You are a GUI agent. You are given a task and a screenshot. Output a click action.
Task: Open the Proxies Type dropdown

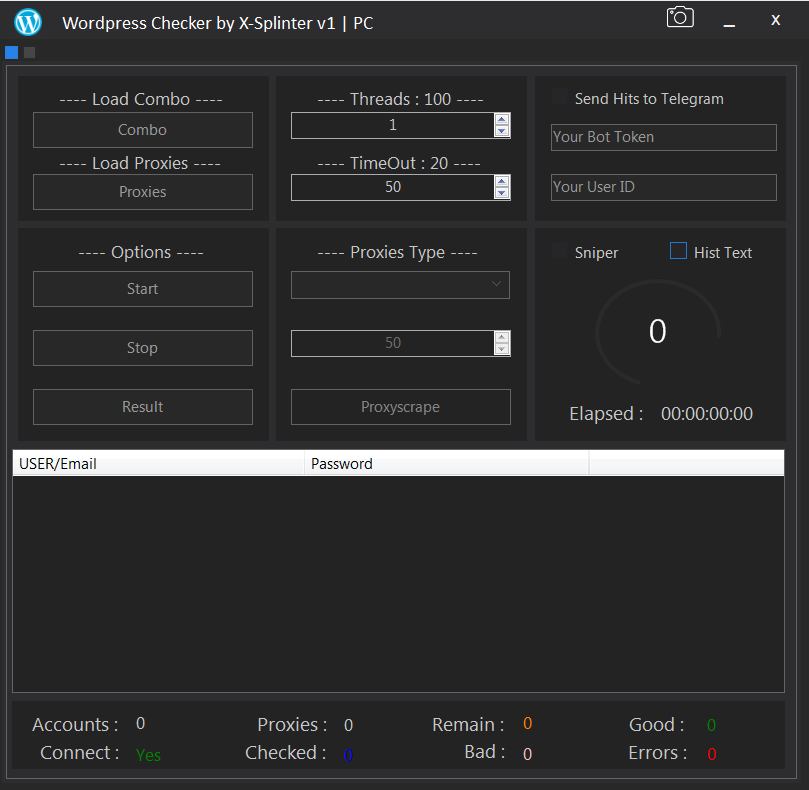(400, 285)
